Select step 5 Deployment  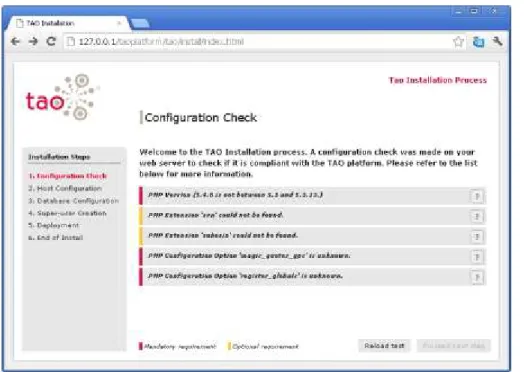(53, 225)
